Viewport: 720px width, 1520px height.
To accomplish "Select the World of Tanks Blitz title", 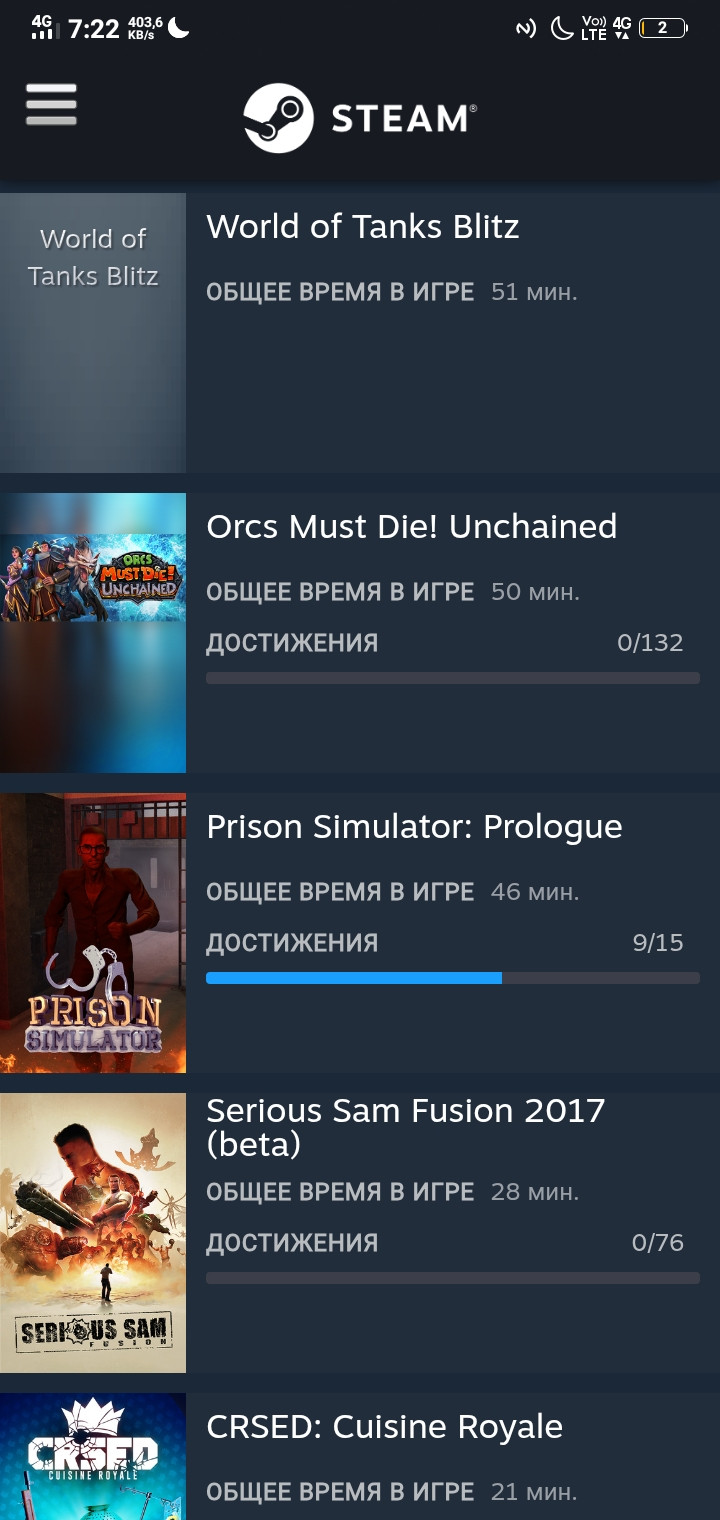I will coord(363,227).
